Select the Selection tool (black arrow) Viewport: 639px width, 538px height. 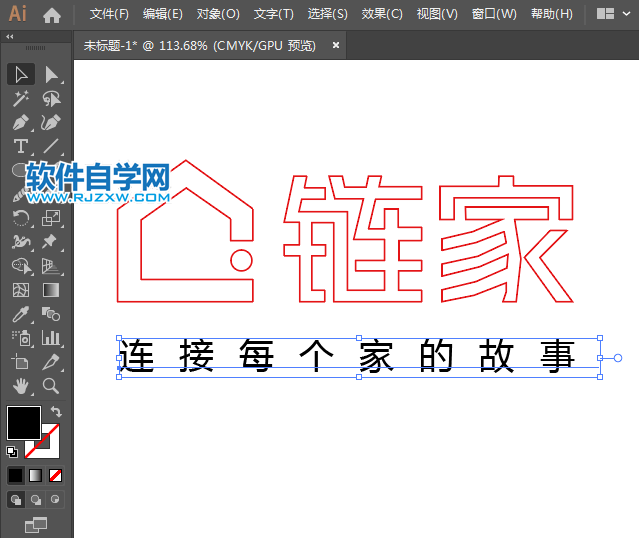click(x=21, y=75)
